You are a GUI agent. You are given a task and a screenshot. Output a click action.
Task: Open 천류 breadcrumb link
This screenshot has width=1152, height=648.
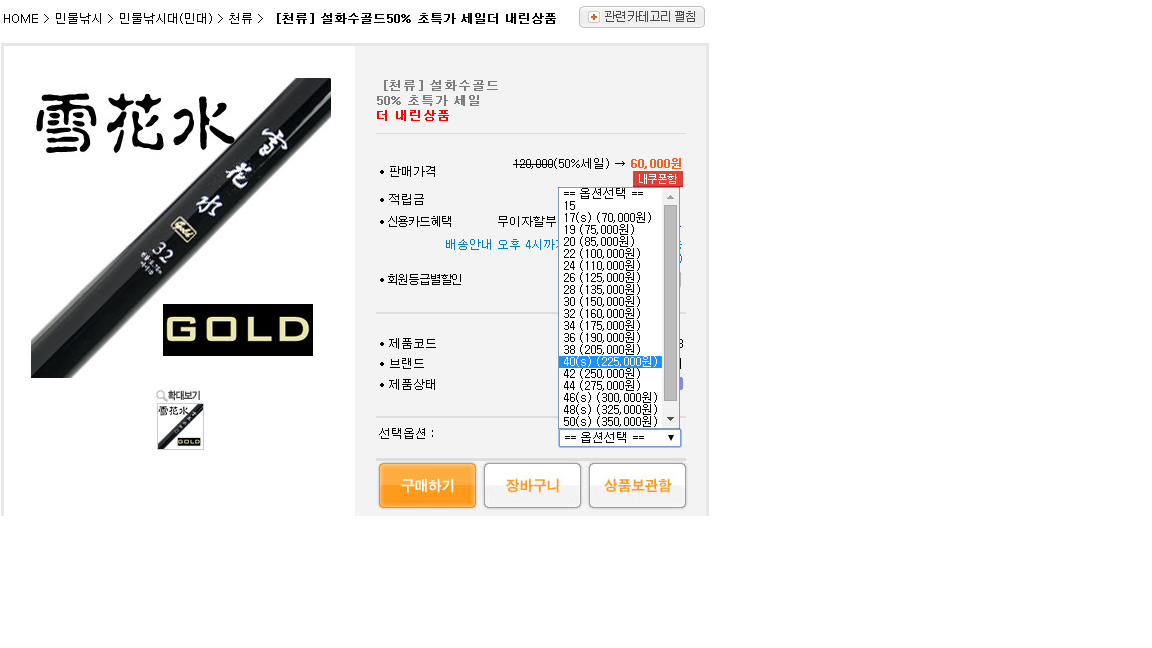(240, 18)
